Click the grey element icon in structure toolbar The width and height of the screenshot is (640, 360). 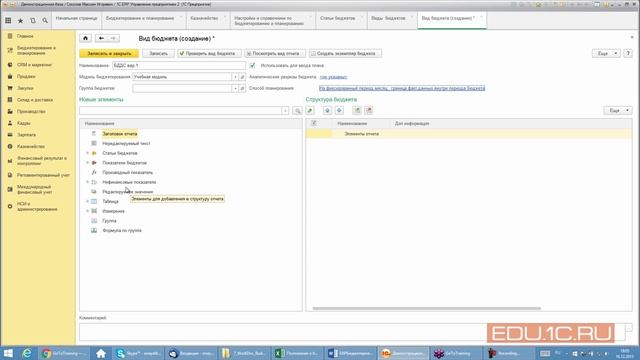pyautogui.click(x=357, y=111)
